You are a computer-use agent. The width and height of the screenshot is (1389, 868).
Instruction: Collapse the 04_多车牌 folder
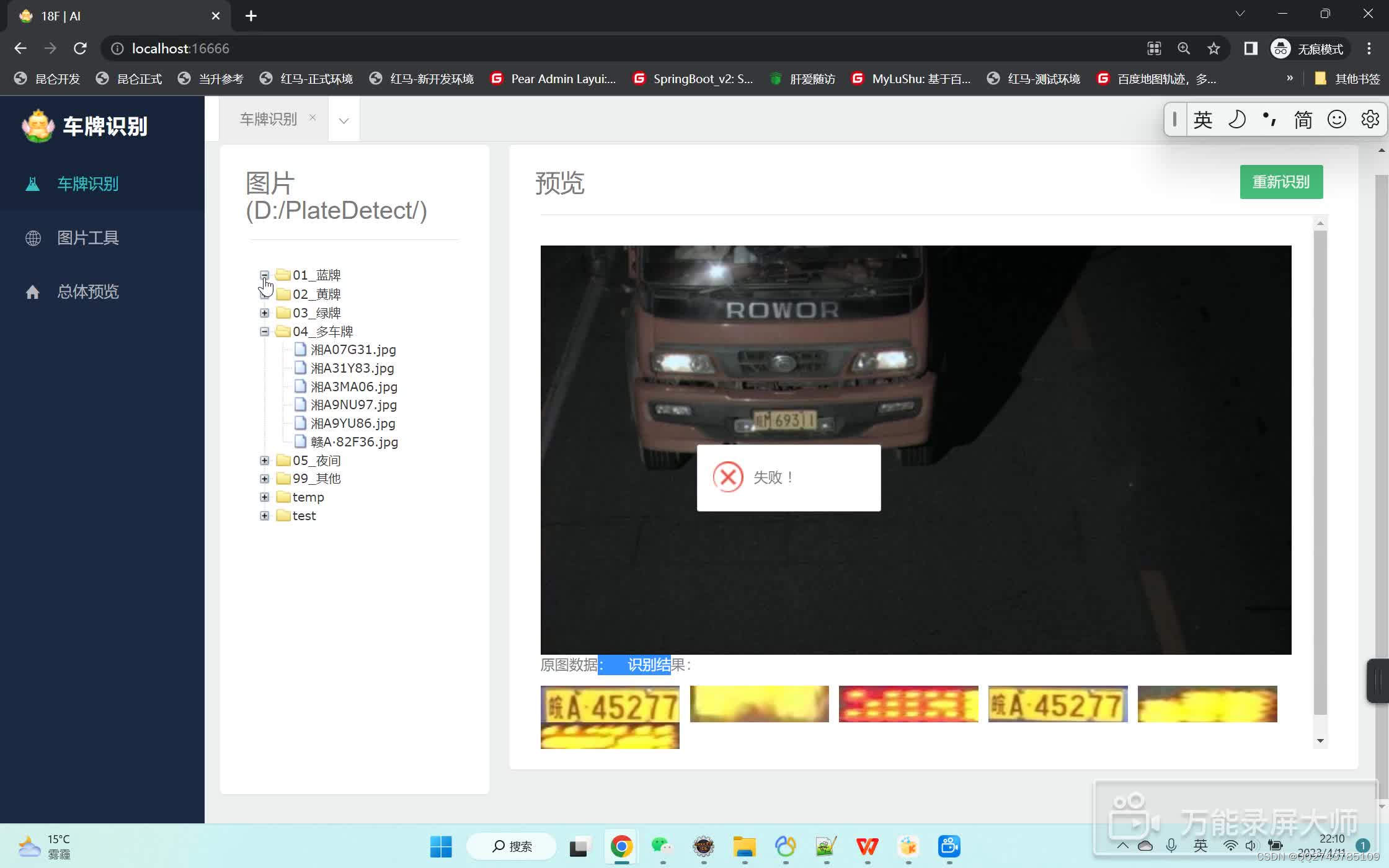[x=264, y=332]
